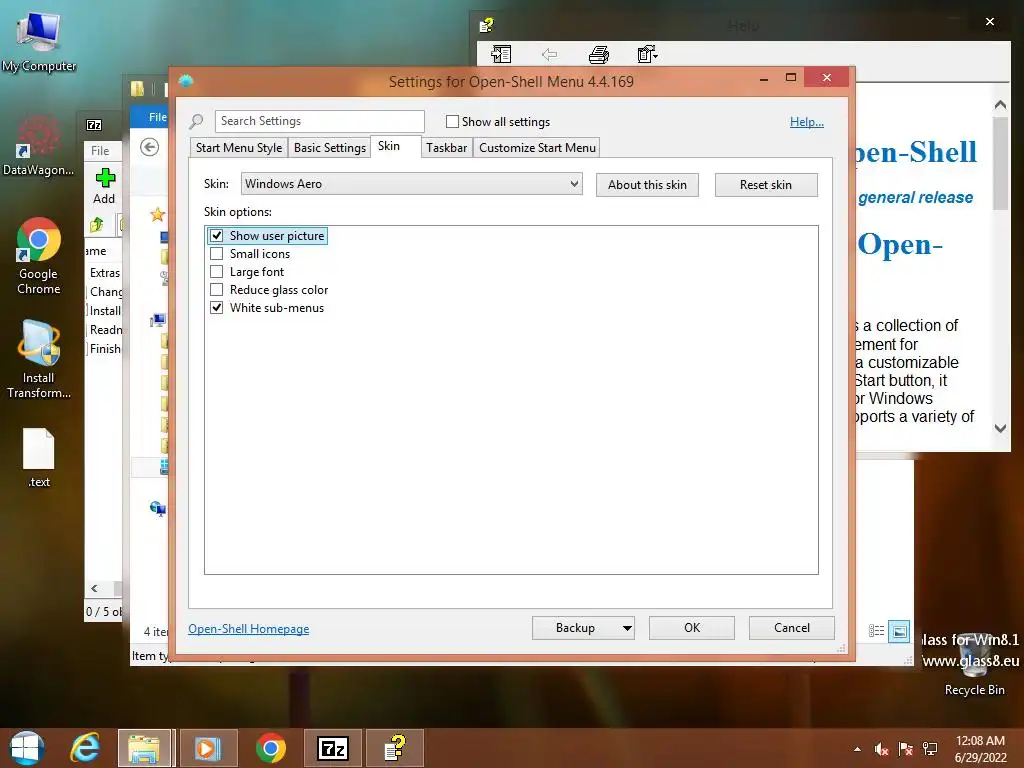Confirm settings with OK button
Viewport: 1024px width, 768px height.
692,628
